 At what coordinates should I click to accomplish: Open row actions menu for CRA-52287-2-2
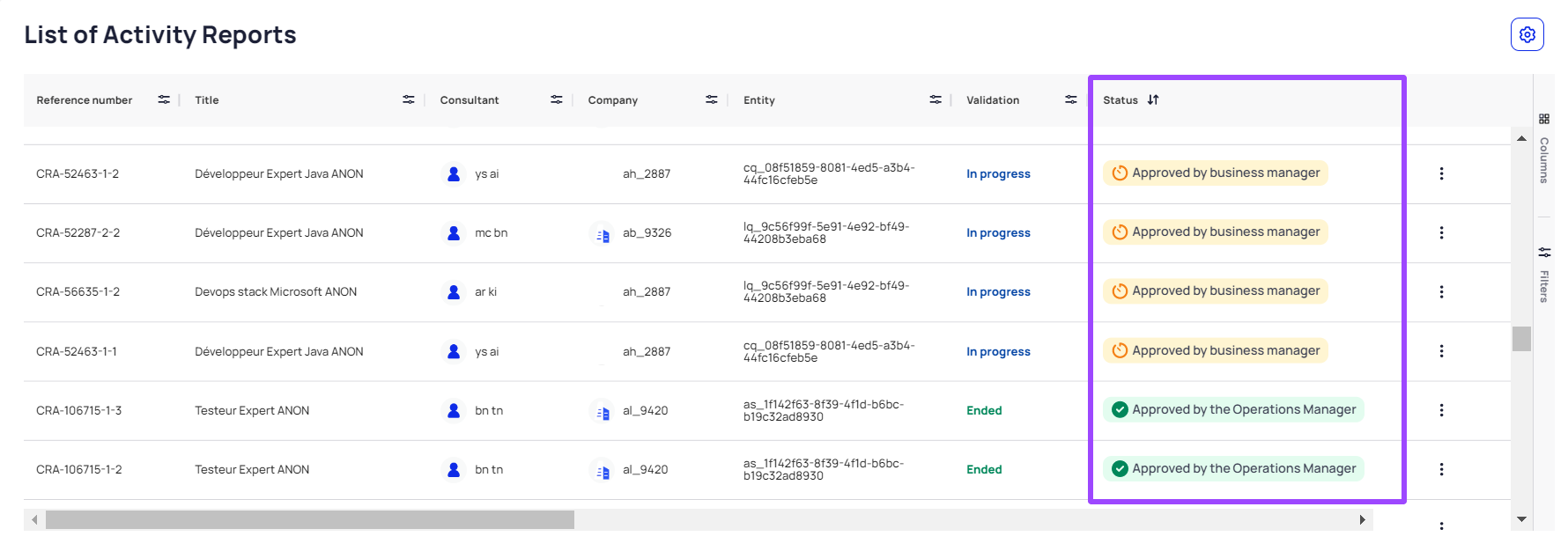click(1441, 232)
